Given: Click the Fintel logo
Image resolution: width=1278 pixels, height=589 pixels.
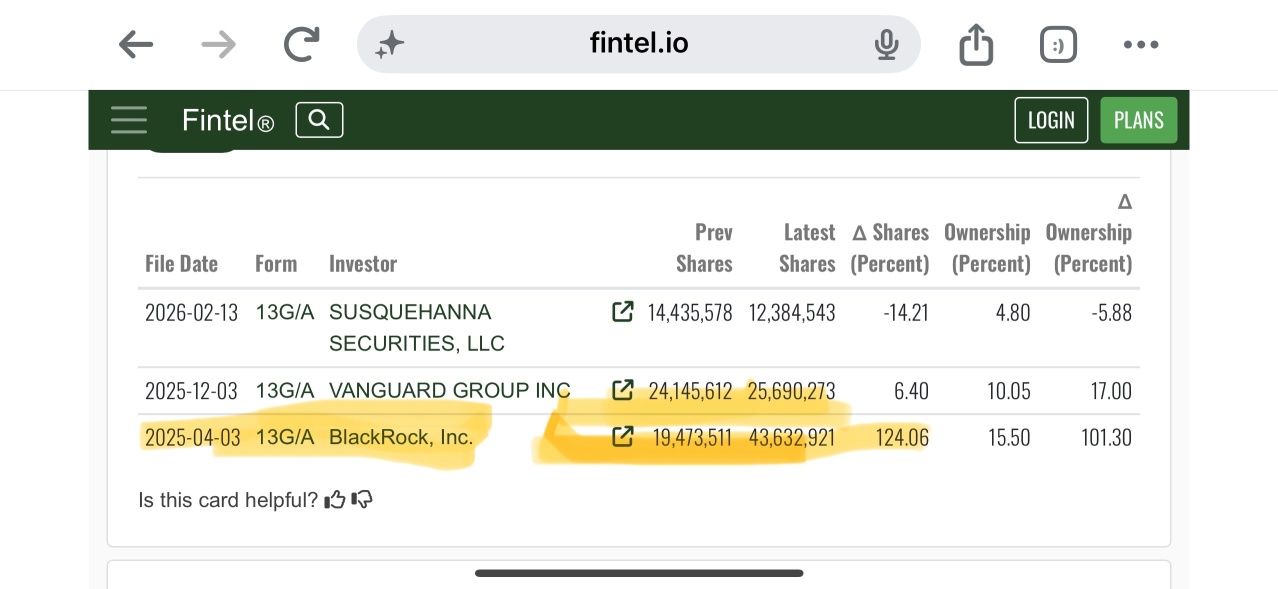Looking at the screenshot, I should coord(228,121).
